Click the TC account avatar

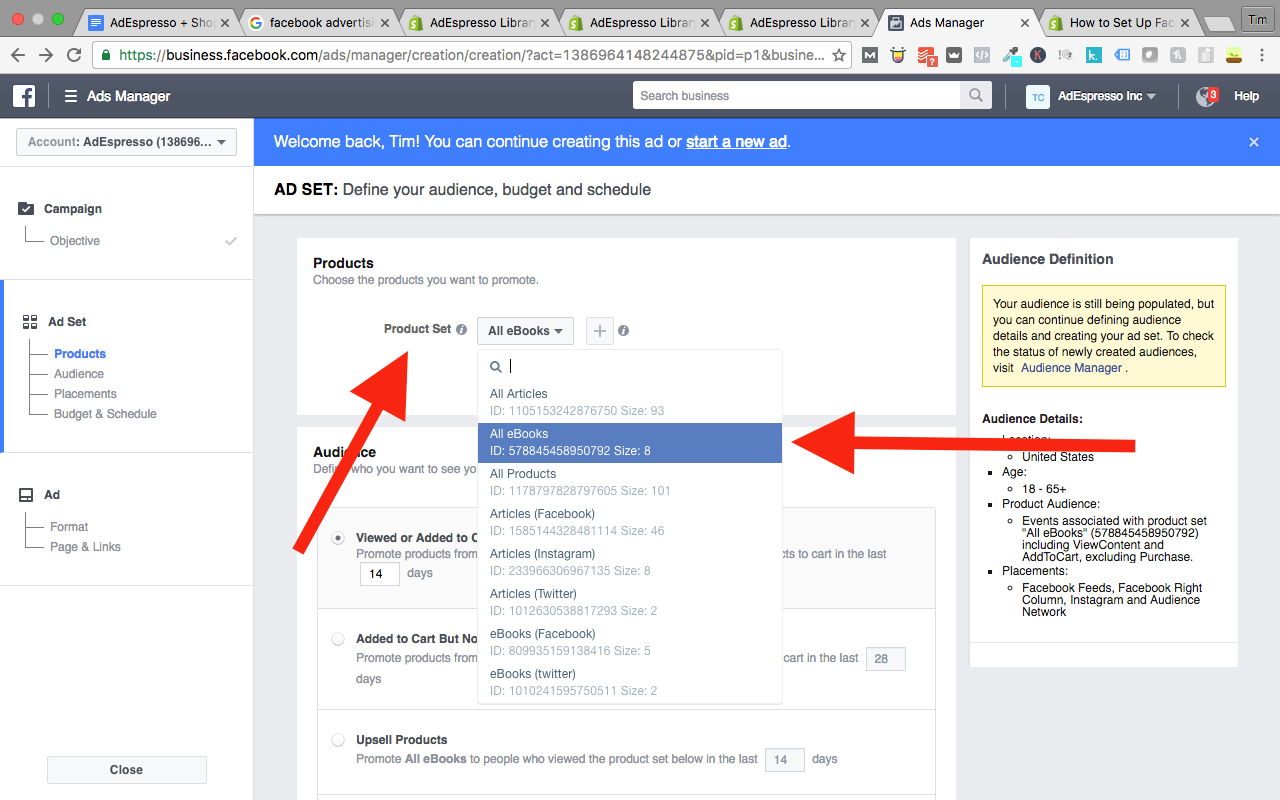pyautogui.click(x=1038, y=96)
